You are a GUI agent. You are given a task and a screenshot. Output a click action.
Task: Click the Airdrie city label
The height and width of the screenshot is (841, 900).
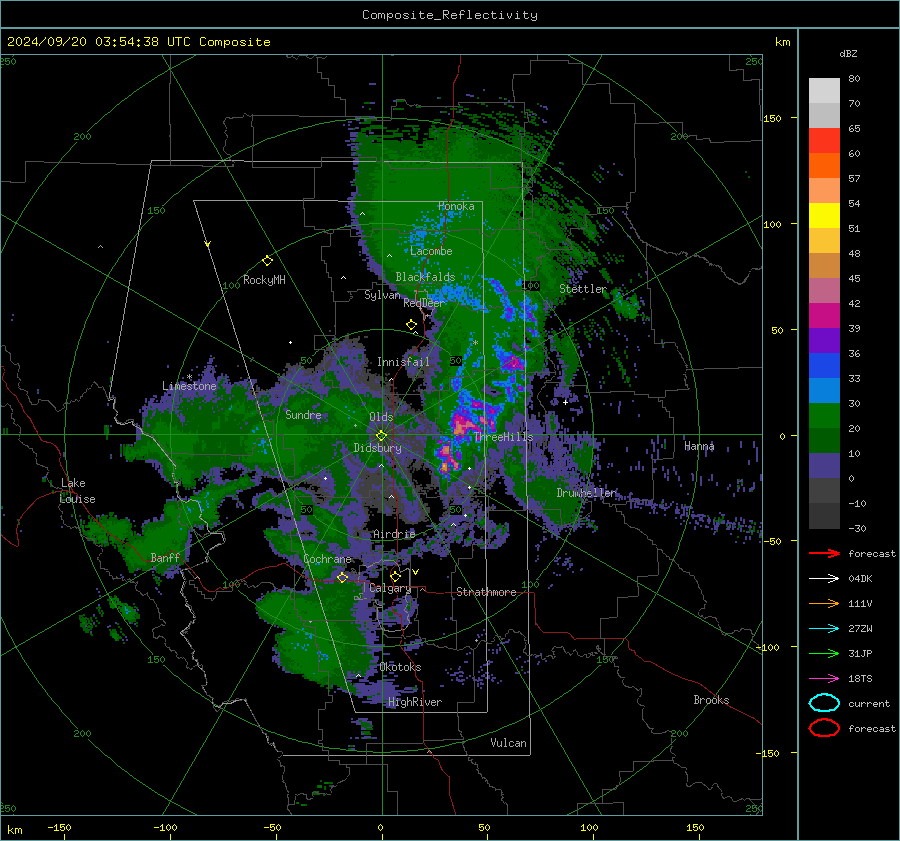tap(394, 534)
